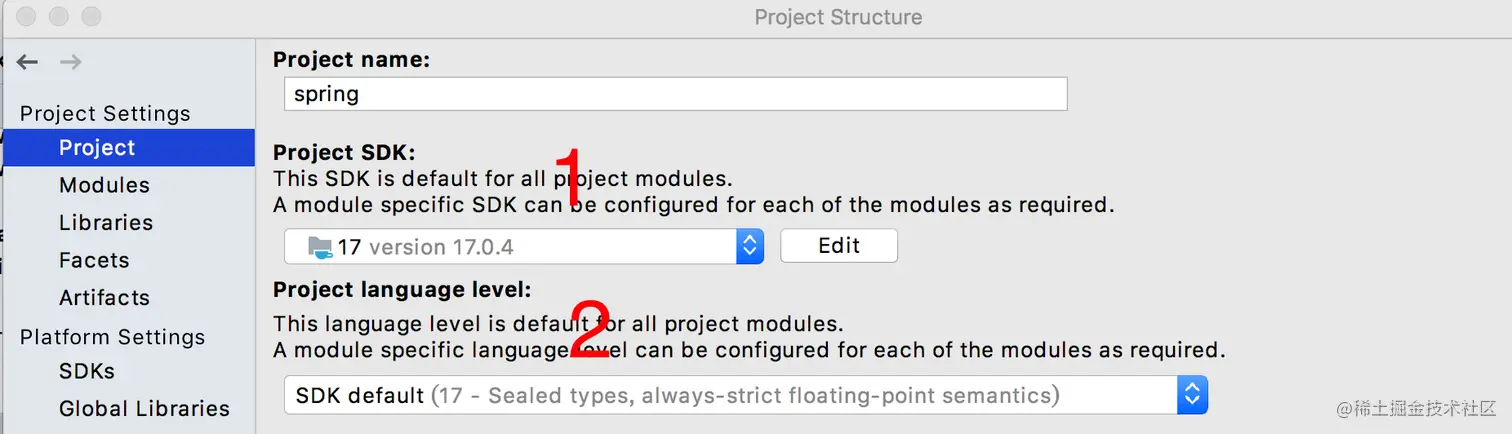Open SDKs under Platform Settings
The image size is (1512, 434).
(87, 371)
